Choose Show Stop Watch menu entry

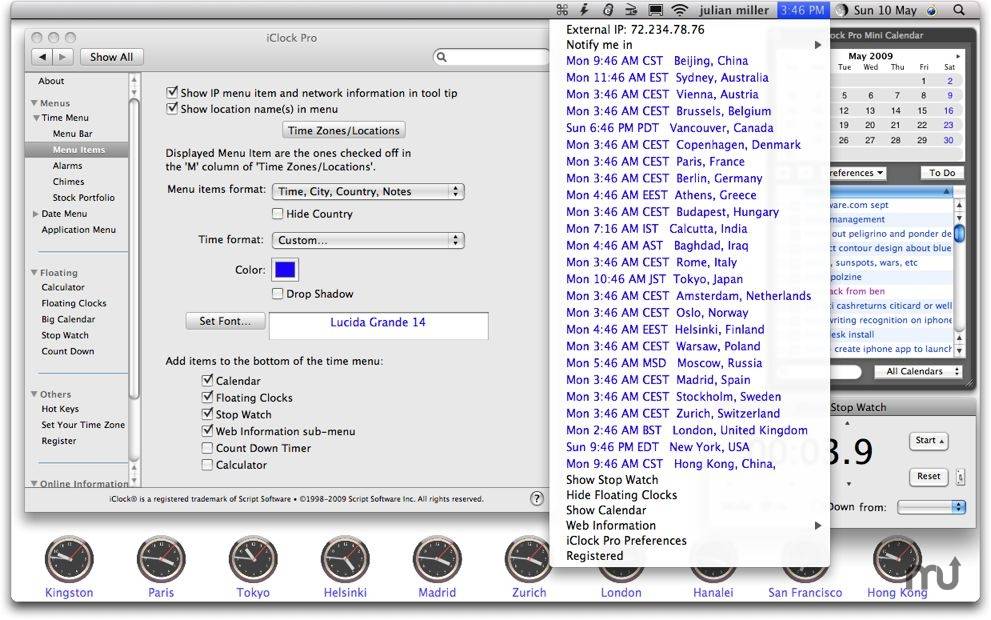click(x=612, y=480)
